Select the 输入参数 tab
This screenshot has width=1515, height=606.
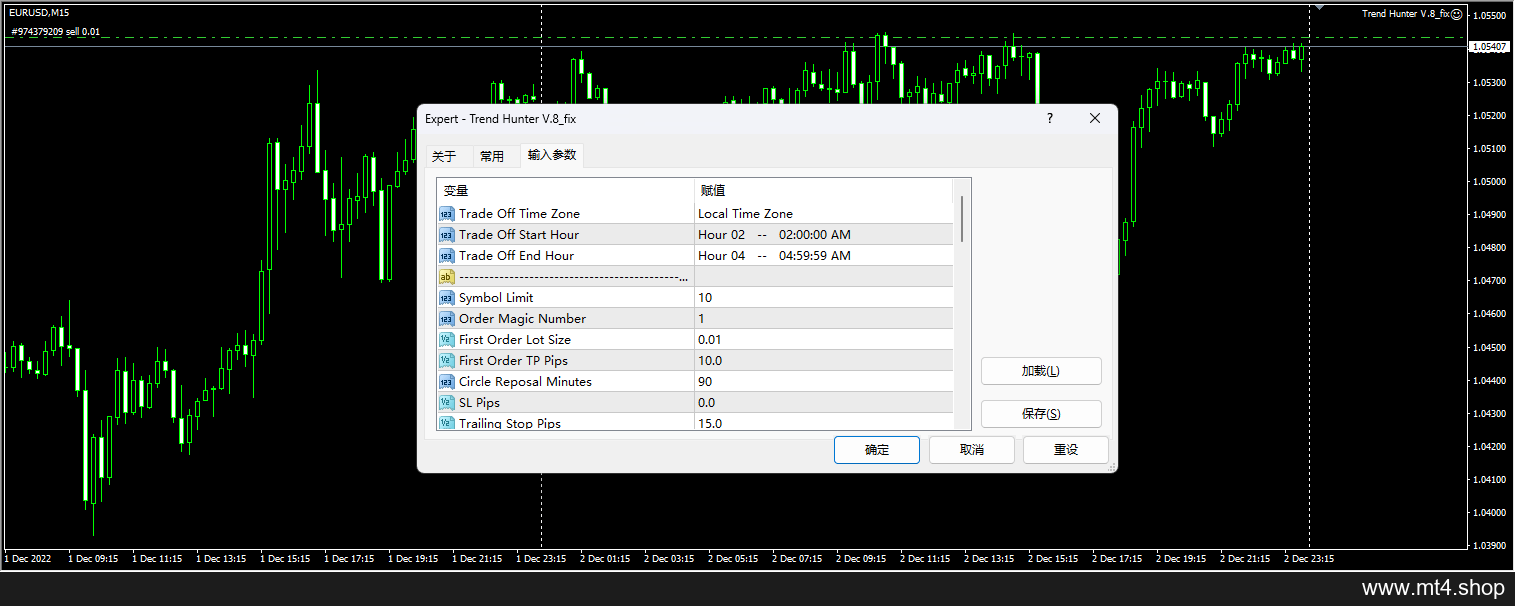pos(552,155)
